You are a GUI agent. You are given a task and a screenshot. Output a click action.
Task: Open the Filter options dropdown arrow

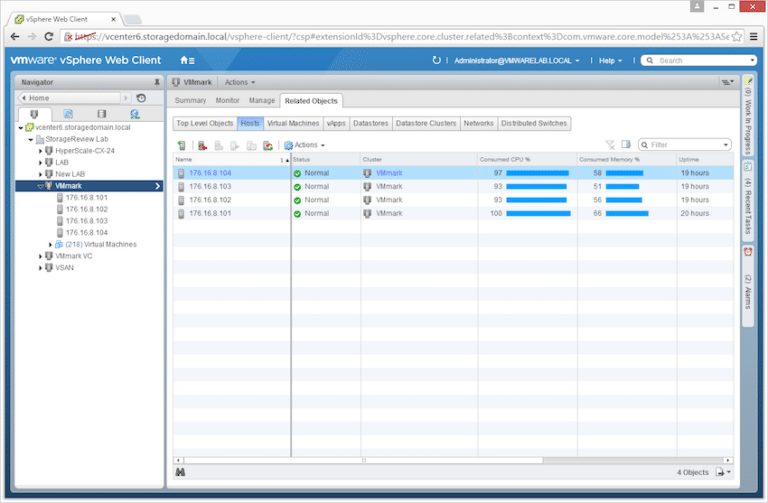(725, 145)
